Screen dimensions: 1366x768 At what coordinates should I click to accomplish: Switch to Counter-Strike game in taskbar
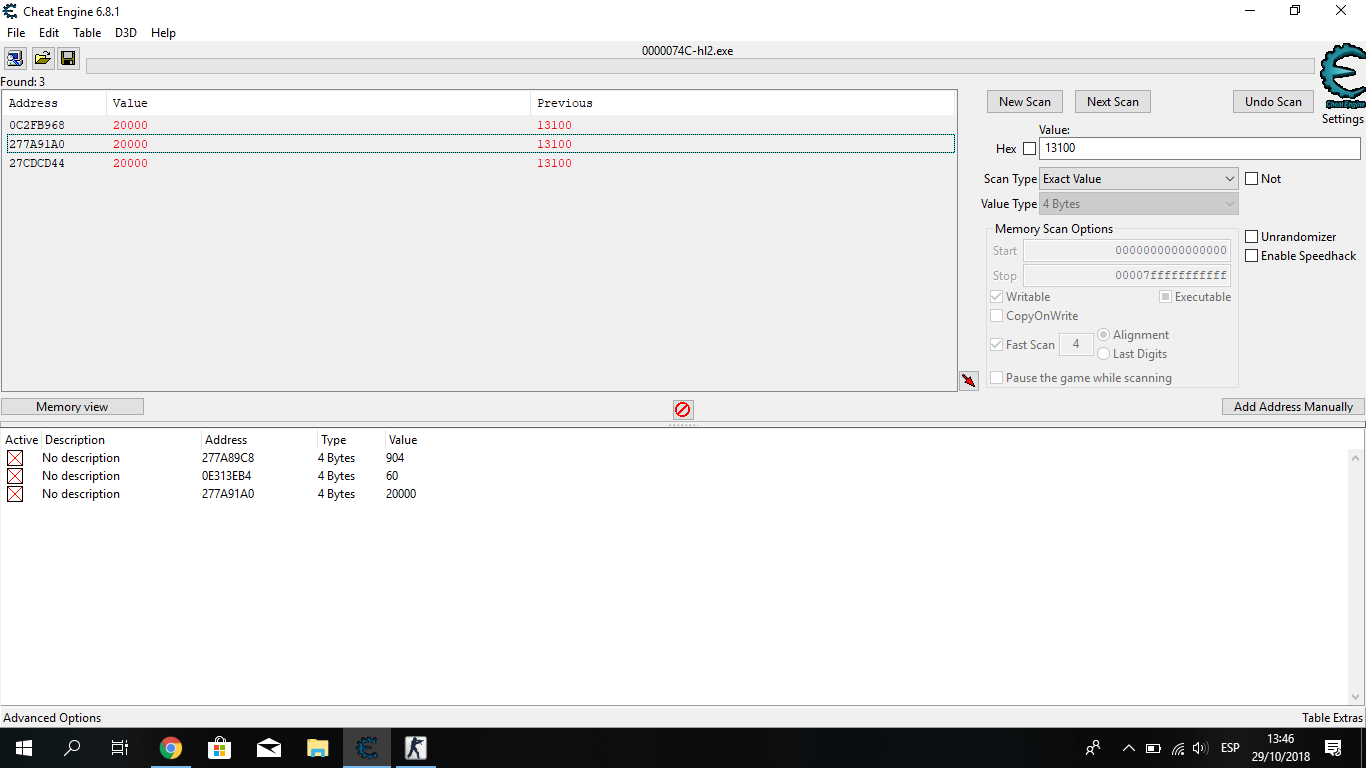point(415,748)
